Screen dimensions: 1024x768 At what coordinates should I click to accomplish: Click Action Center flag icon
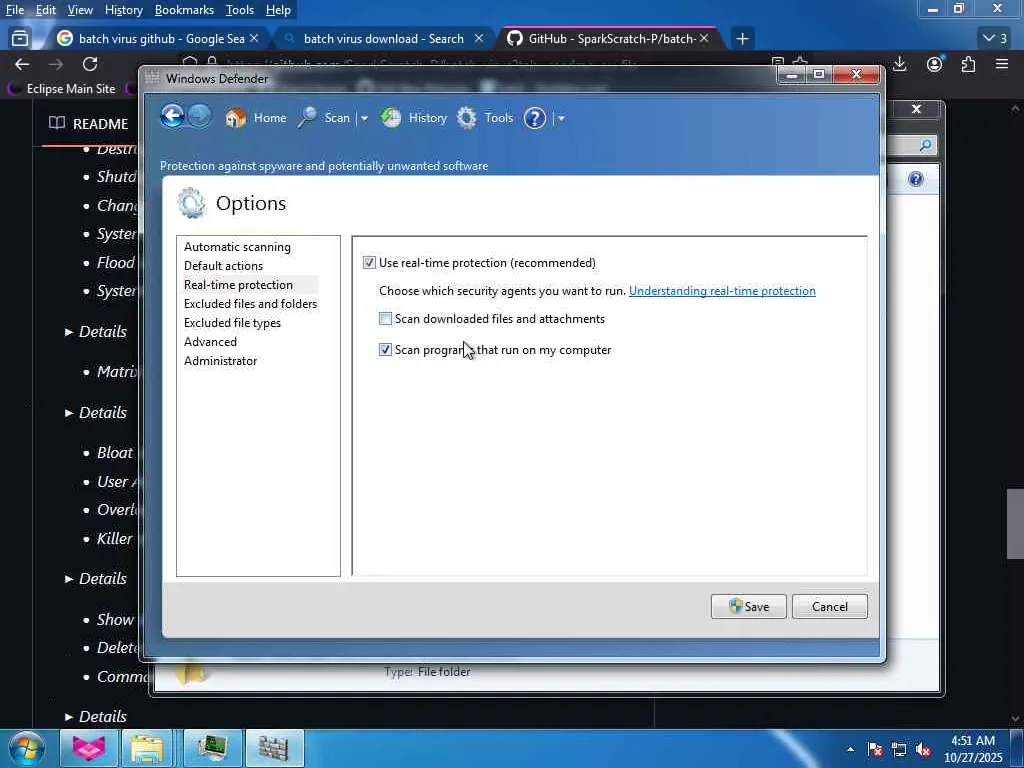(x=875, y=749)
